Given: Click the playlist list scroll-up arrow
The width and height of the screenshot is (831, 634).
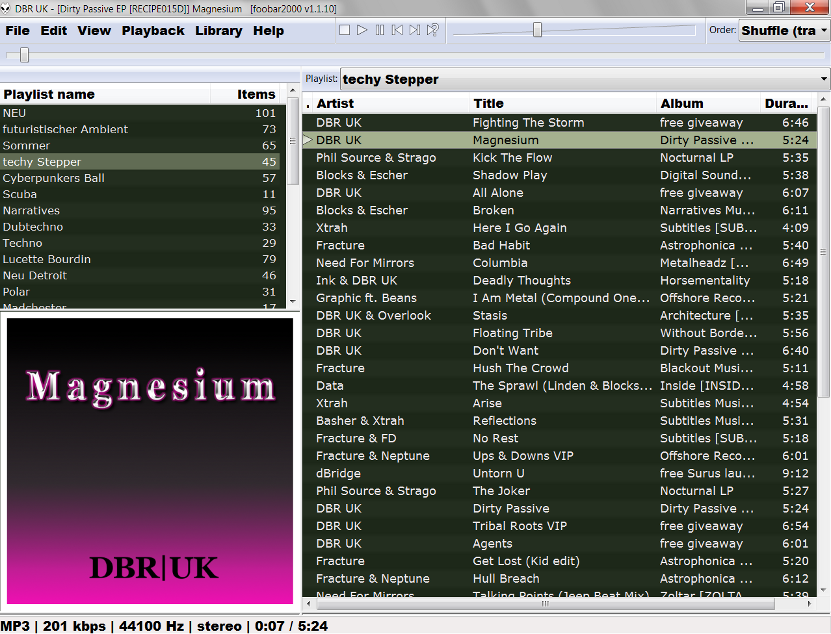Looking at the screenshot, I should pyautogui.click(x=293, y=90).
